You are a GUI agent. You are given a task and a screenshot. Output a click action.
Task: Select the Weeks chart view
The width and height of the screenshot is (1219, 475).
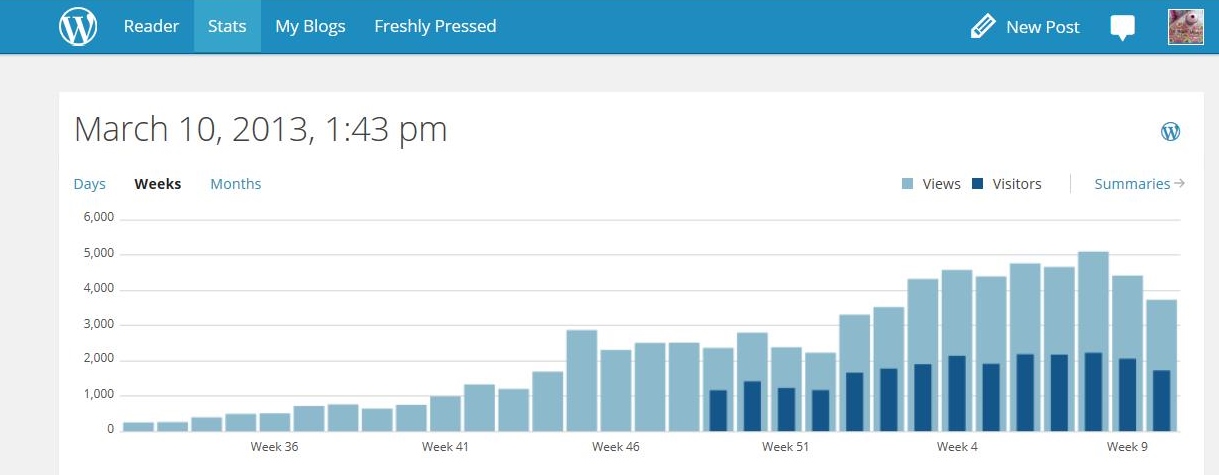coord(158,184)
